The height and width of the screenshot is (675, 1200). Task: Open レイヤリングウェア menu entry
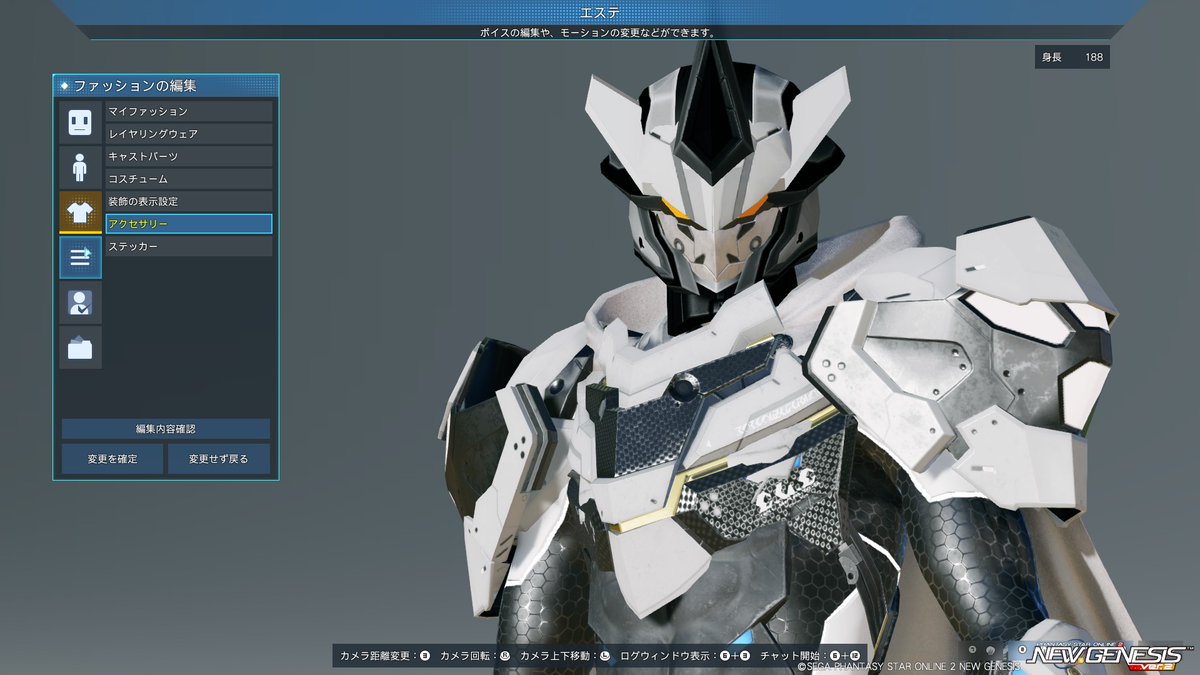click(x=189, y=134)
